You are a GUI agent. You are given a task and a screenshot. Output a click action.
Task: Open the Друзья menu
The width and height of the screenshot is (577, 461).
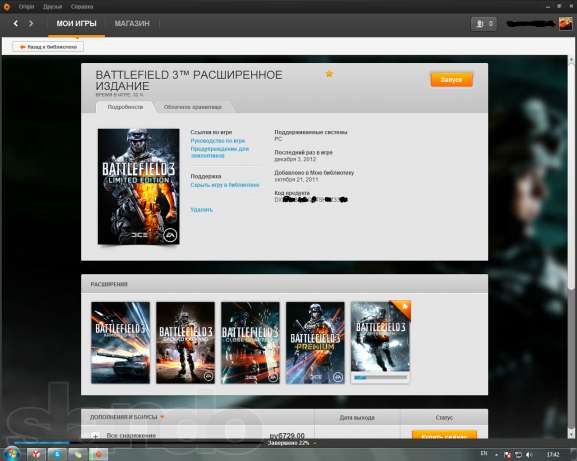click(x=52, y=7)
